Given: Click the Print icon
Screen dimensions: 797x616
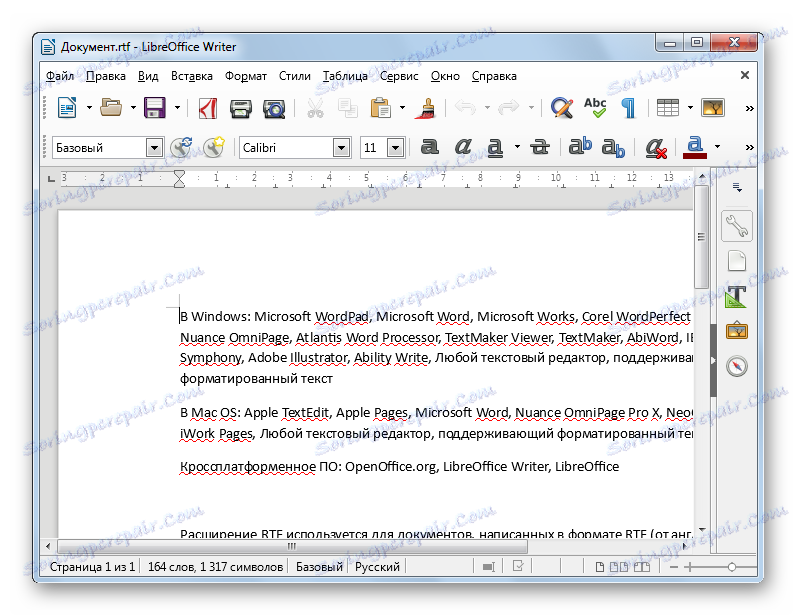Looking at the screenshot, I should coord(240,109).
